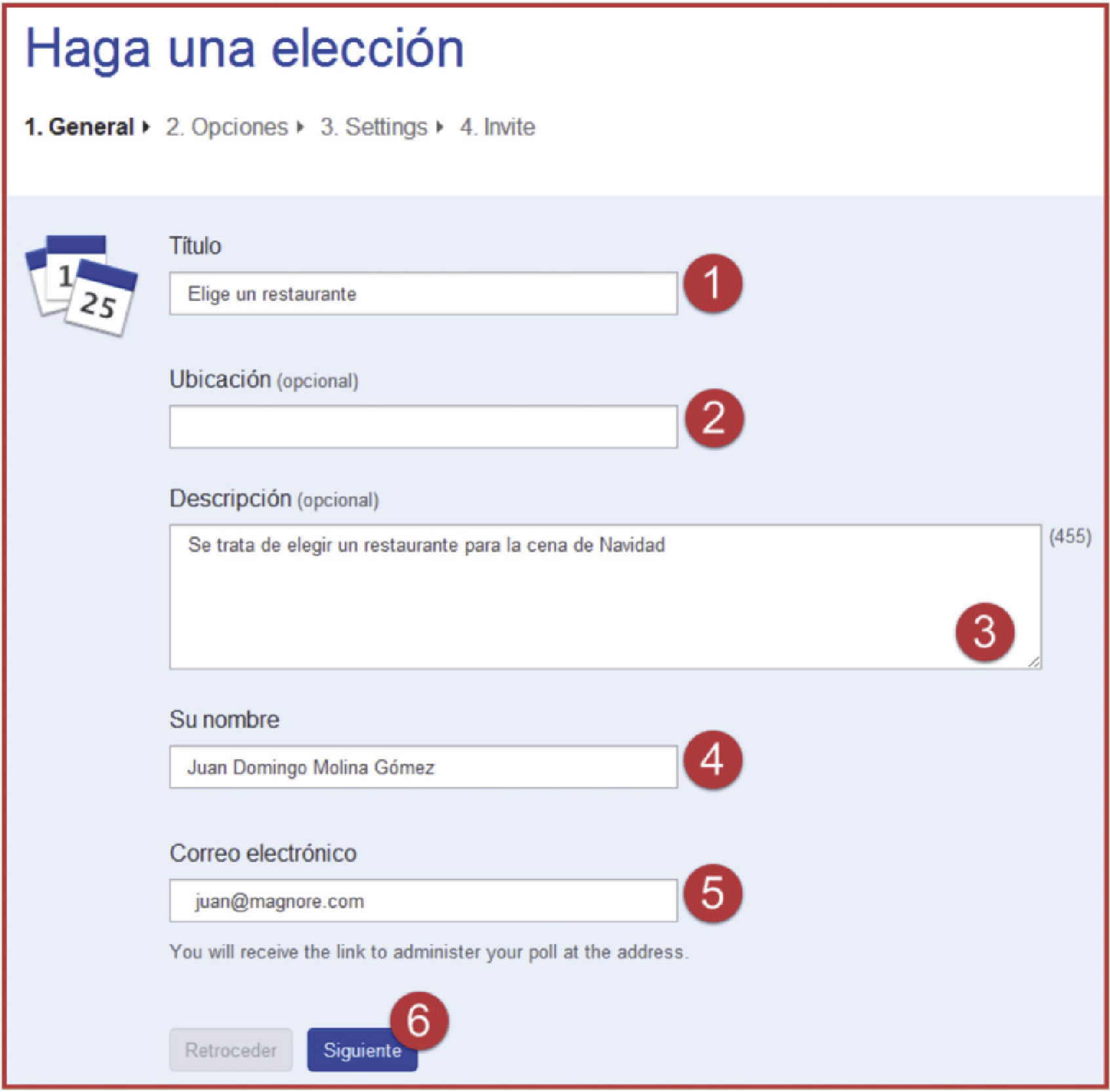
Task: Click red badge number 2
Action: [x=714, y=418]
